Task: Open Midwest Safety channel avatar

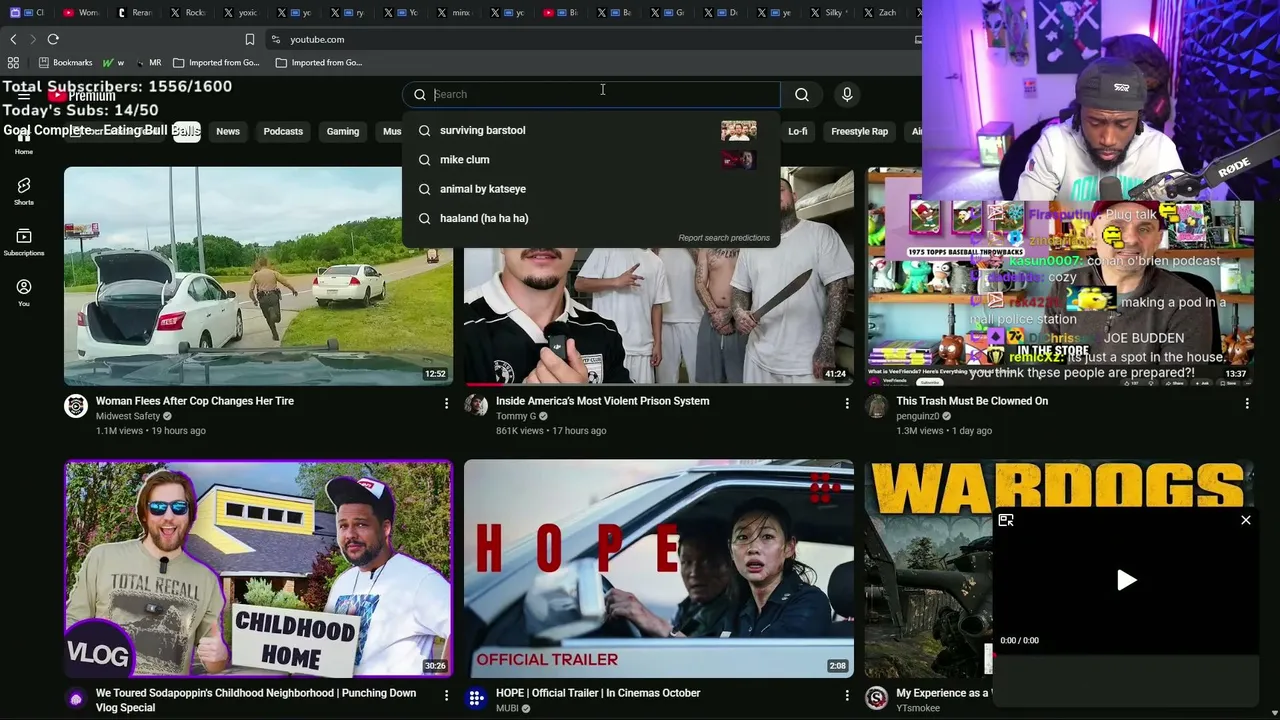Action: [x=76, y=405]
